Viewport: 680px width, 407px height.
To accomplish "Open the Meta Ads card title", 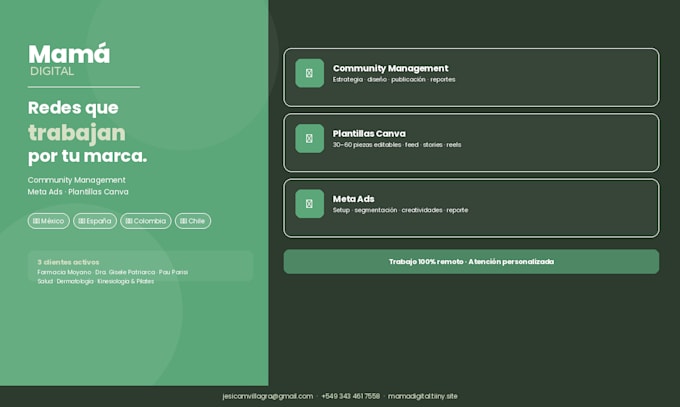I will [x=353, y=199].
